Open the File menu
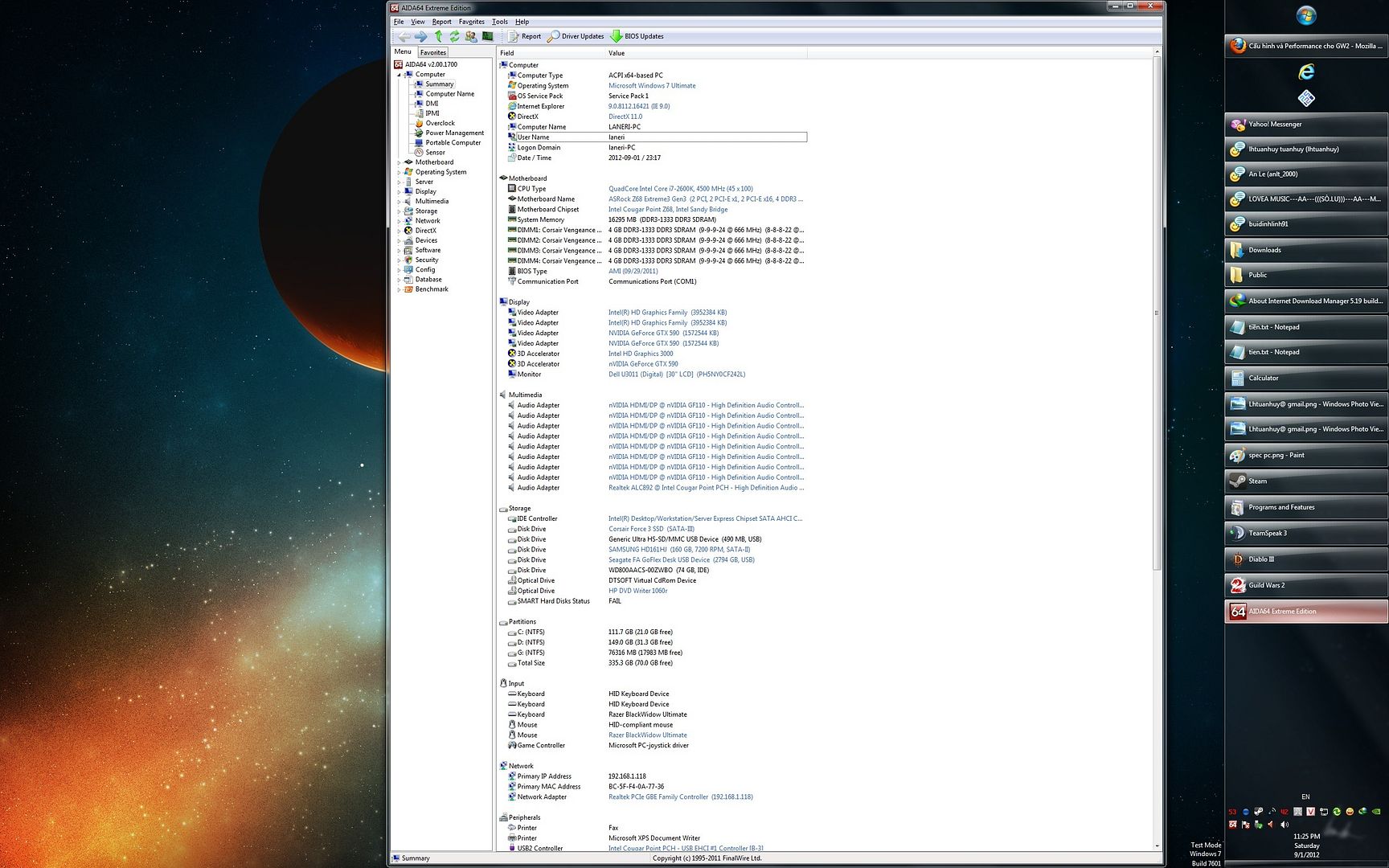The height and width of the screenshot is (868, 1389). click(399, 22)
